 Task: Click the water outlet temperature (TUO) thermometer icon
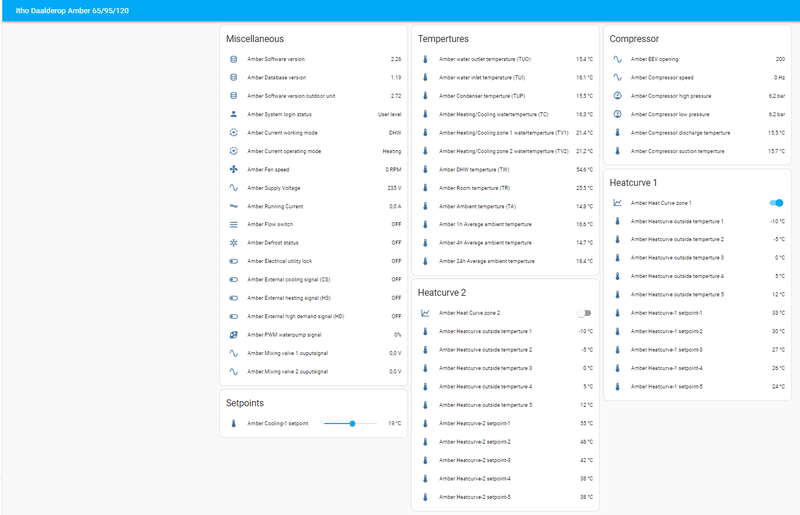(426, 59)
